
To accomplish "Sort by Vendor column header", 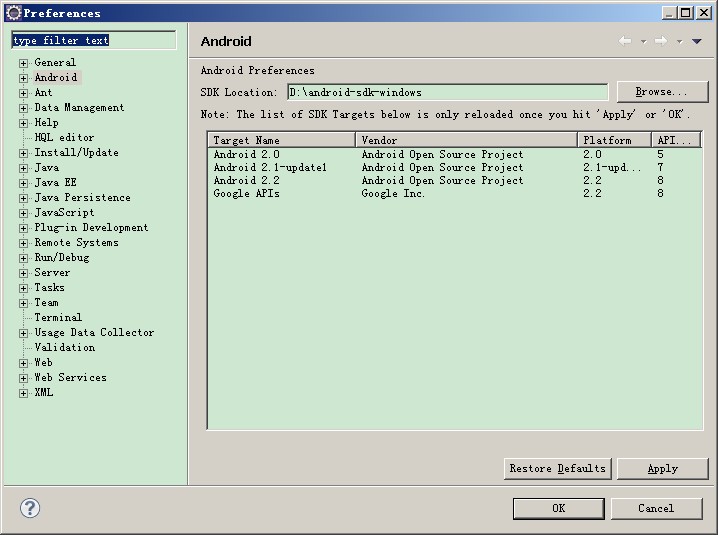I will tap(466, 140).
